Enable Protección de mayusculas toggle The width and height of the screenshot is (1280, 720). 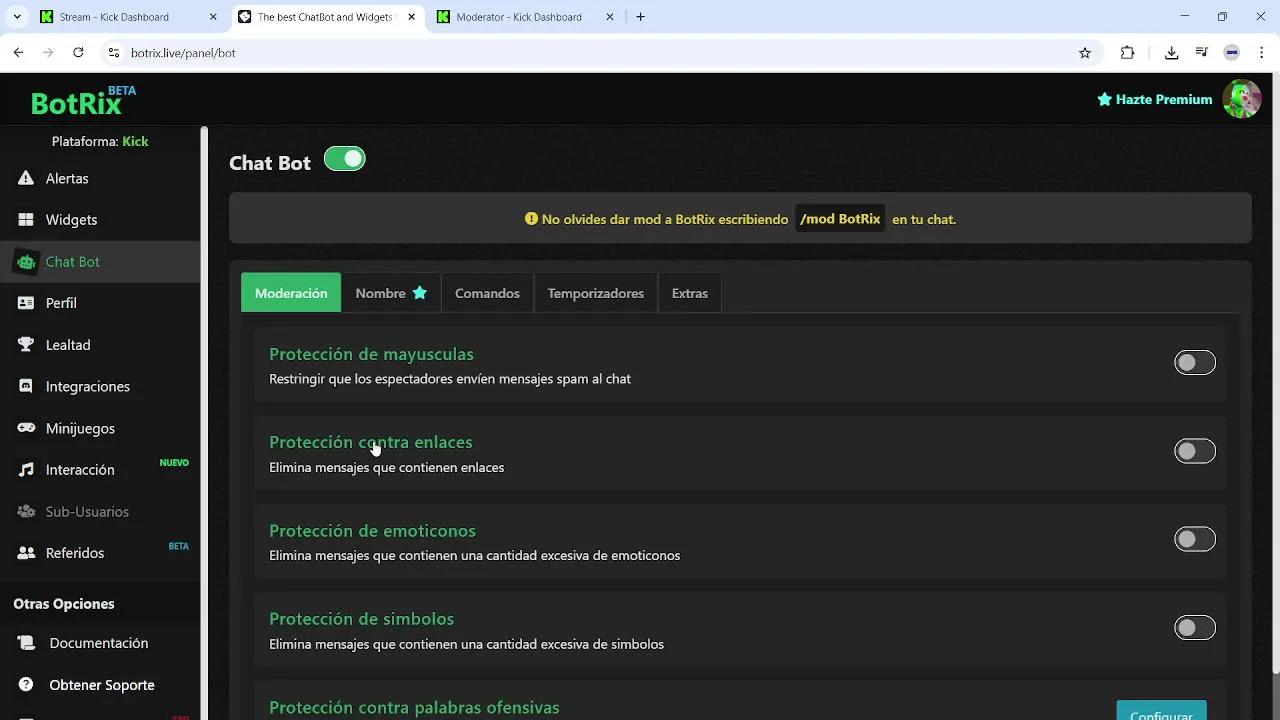pyautogui.click(x=1195, y=363)
